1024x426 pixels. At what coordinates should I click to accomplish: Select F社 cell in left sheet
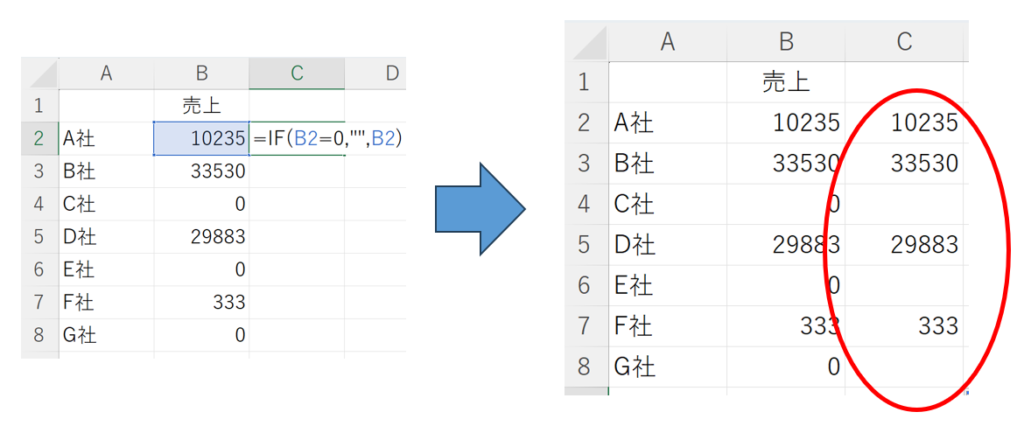[106, 303]
